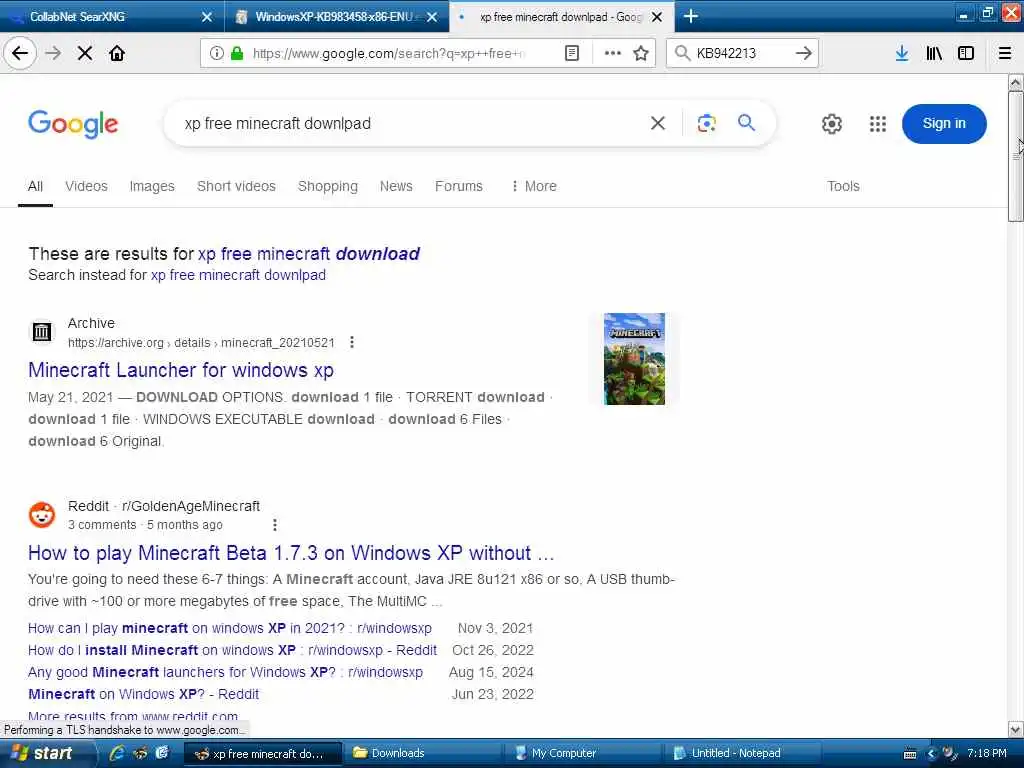
Task: Open the Archive result options menu
Action: [x=352, y=342]
